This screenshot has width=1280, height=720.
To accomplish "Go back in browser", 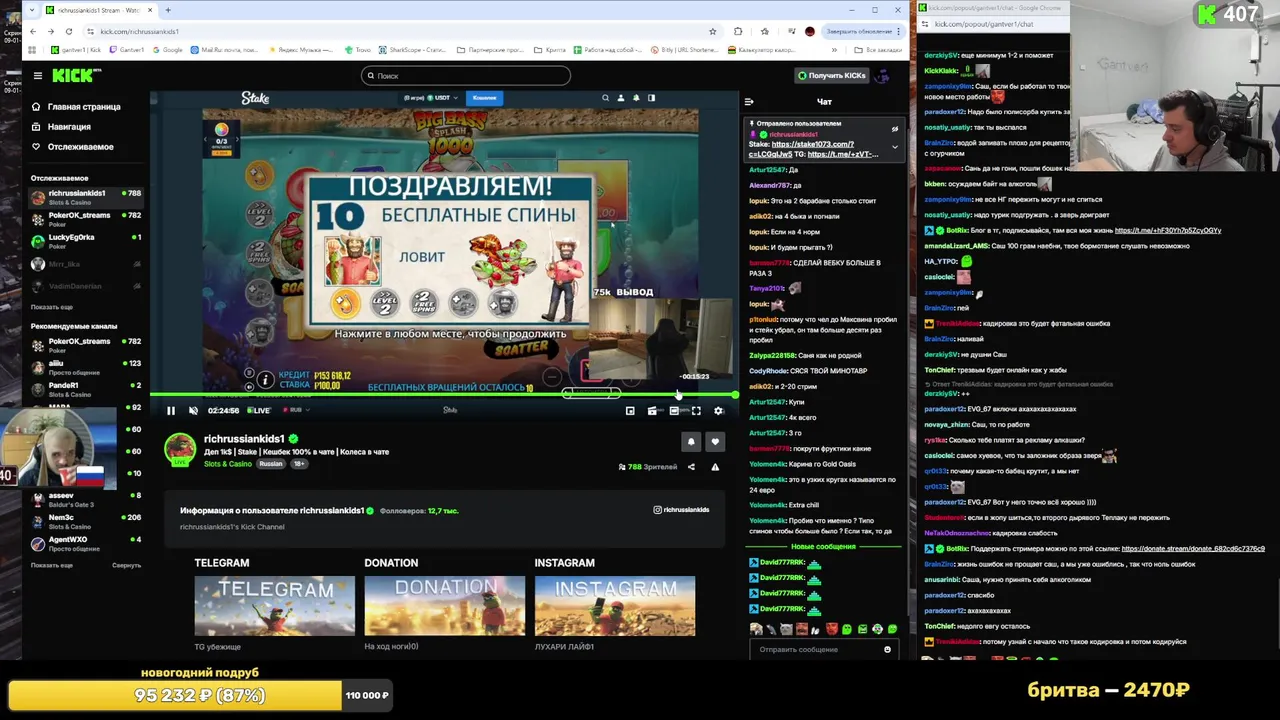I will [33, 31].
